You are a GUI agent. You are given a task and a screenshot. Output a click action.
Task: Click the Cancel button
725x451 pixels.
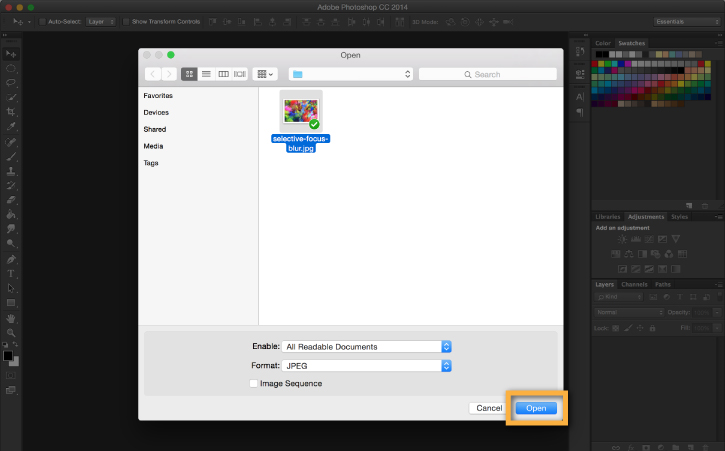pyautogui.click(x=489, y=408)
